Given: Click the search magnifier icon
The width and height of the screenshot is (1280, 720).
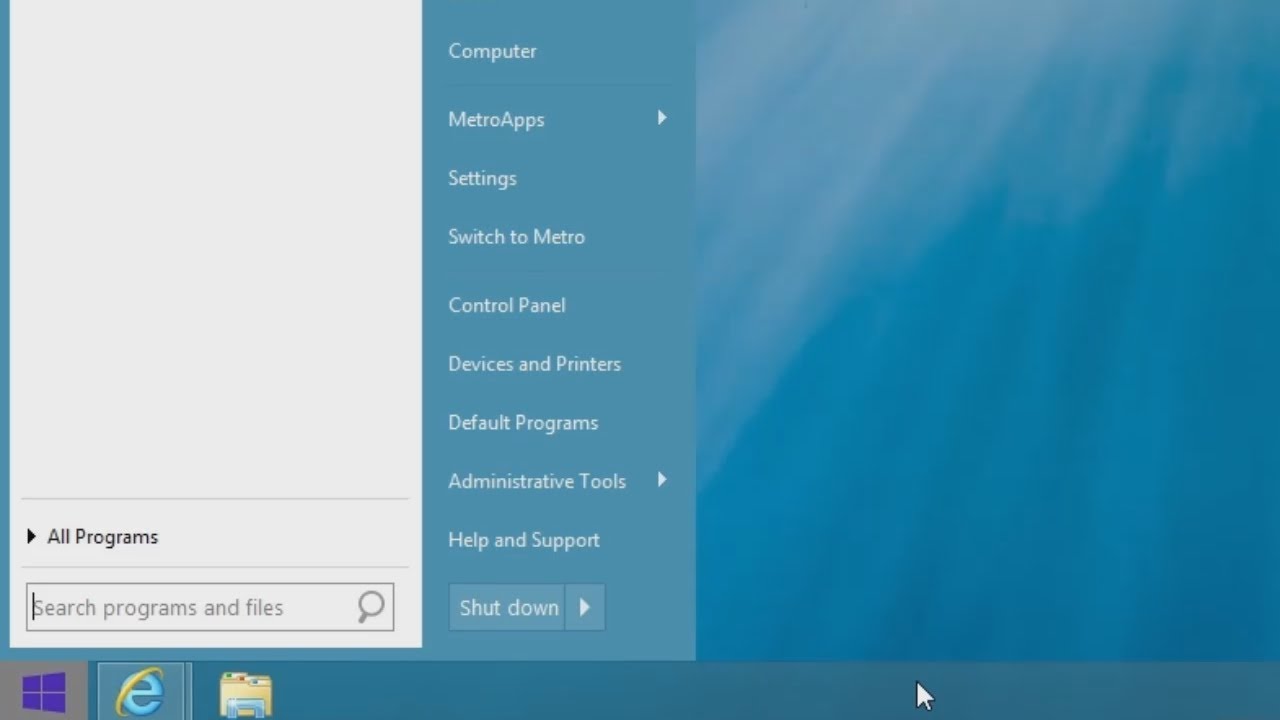Looking at the screenshot, I should pyautogui.click(x=371, y=606).
